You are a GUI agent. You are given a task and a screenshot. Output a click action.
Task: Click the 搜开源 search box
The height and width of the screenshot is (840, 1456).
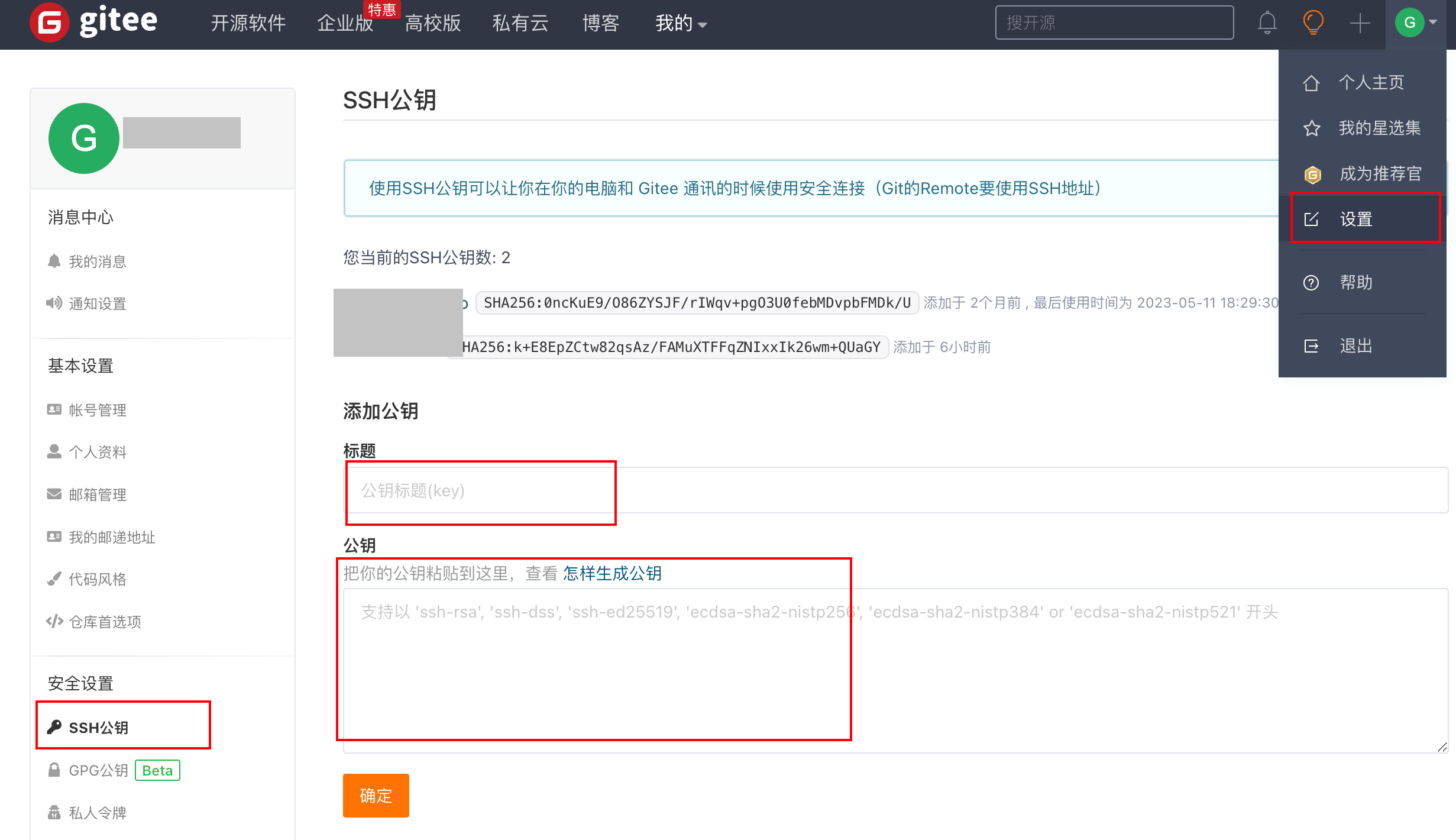click(x=1114, y=23)
